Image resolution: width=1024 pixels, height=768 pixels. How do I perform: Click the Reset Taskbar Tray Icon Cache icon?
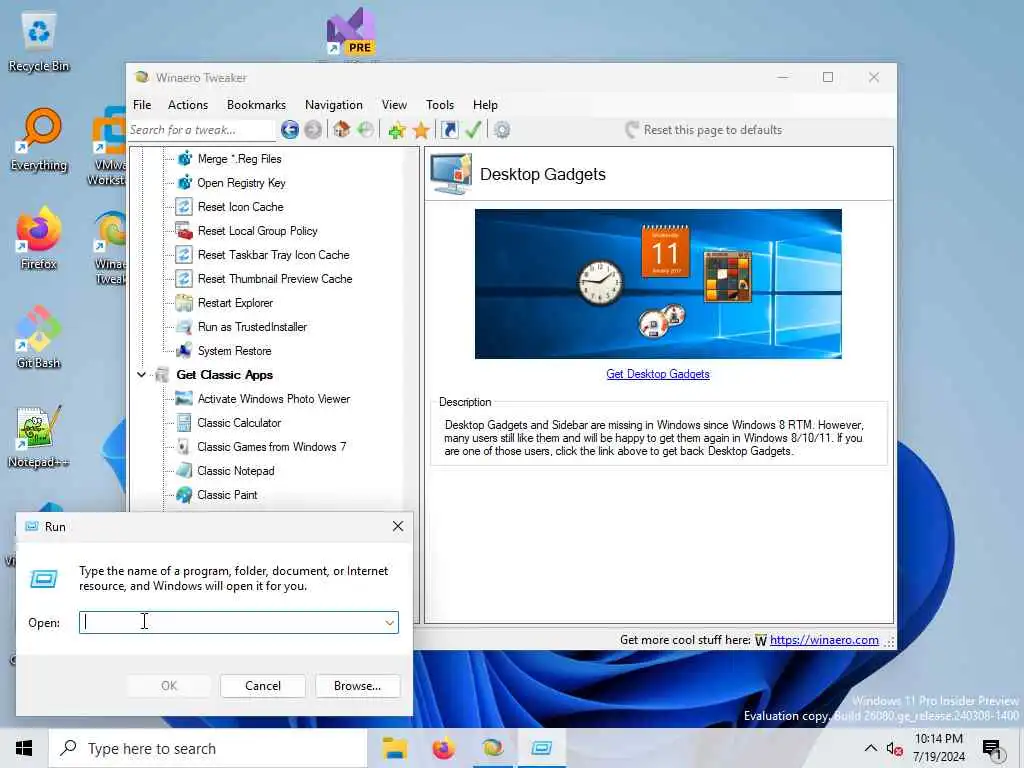click(185, 255)
